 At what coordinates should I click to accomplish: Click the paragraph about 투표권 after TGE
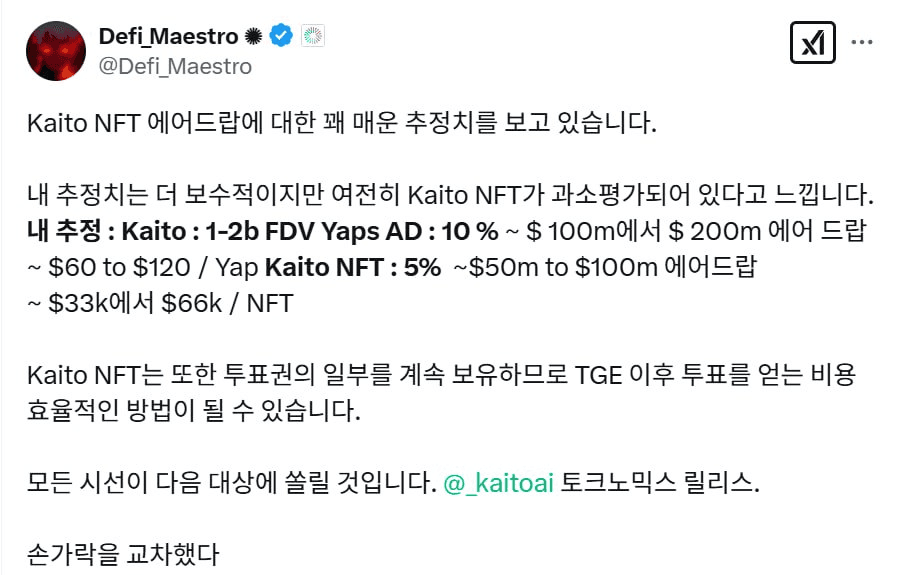tap(441, 393)
